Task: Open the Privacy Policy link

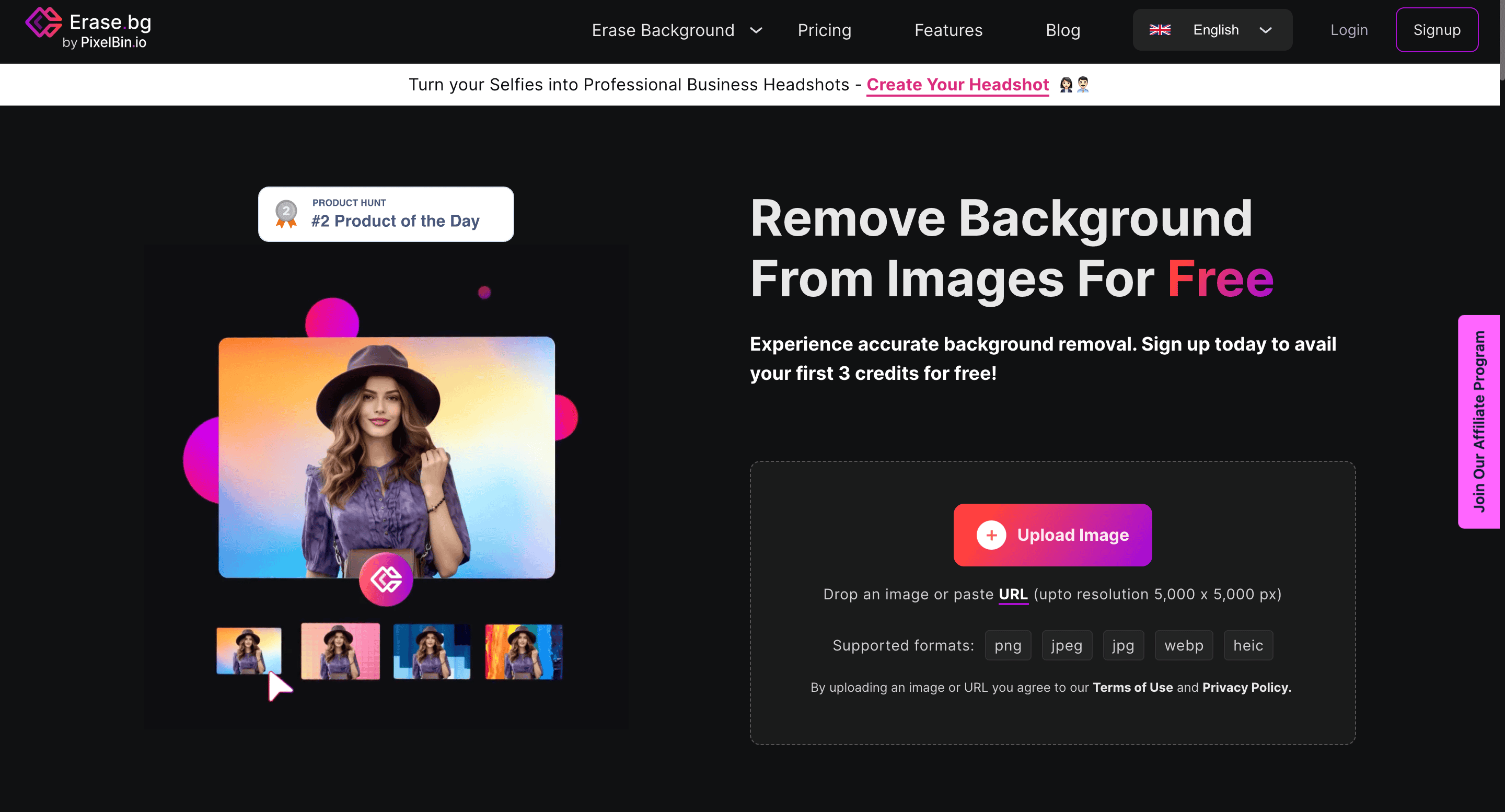Action: [x=1246, y=688]
